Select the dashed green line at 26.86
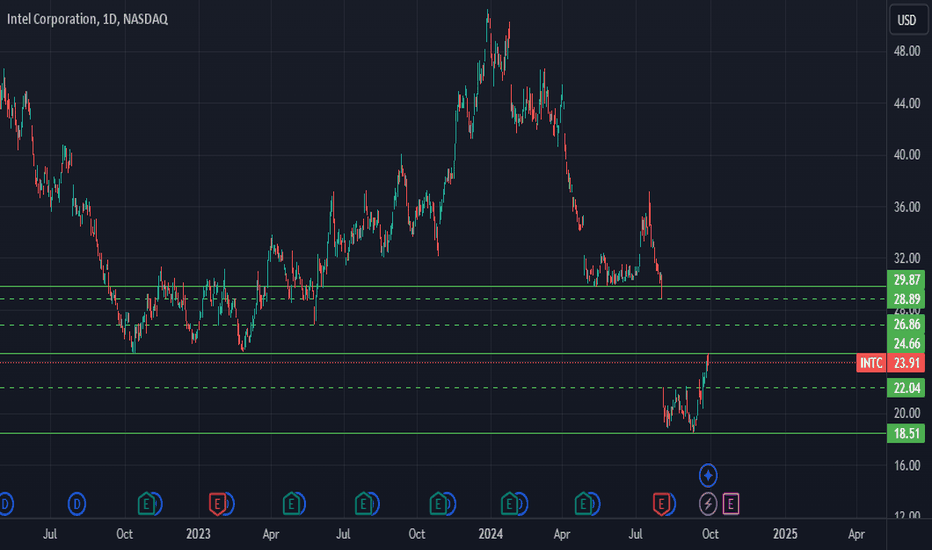The width and height of the screenshot is (932, 550). tap(443, 325)
